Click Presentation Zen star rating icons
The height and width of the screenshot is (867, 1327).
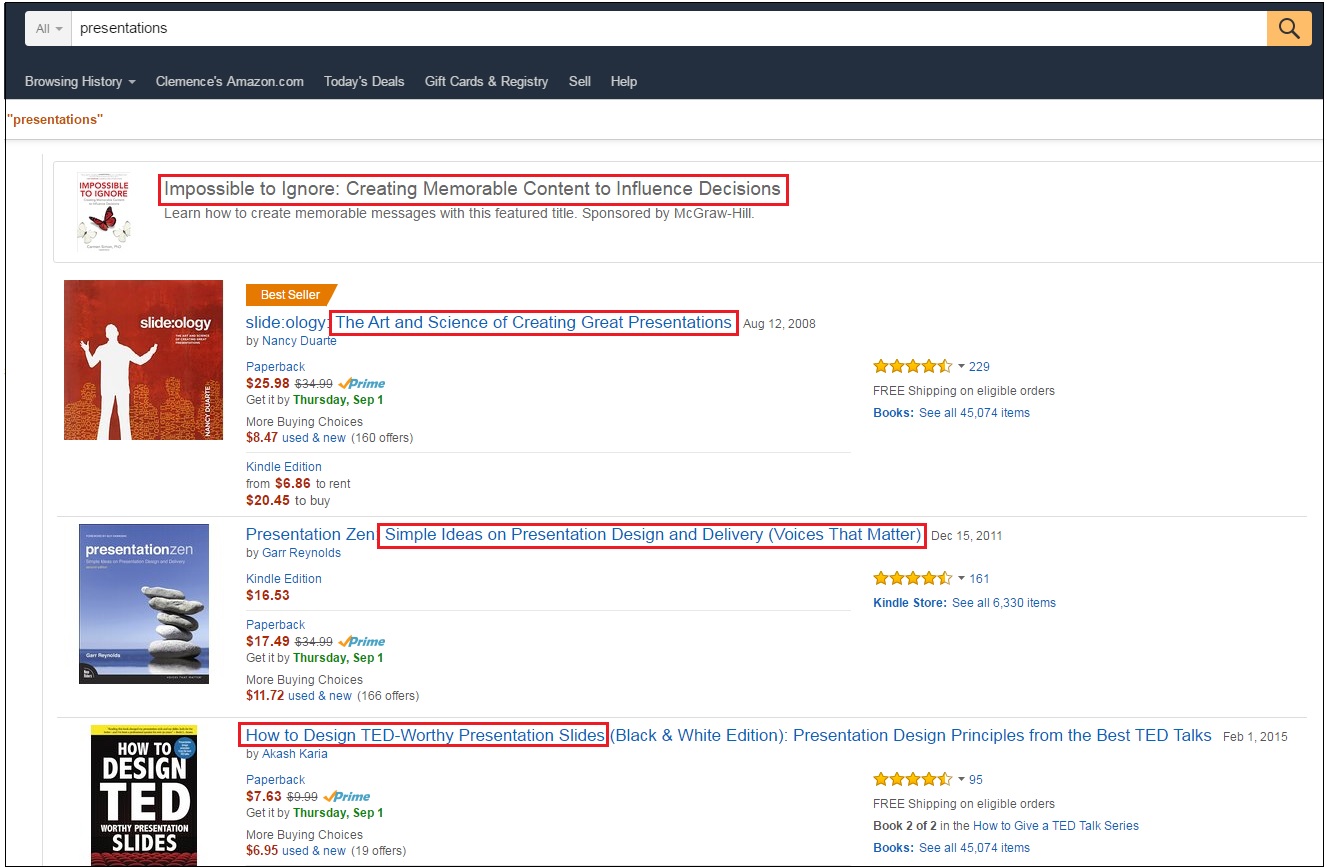(912, 578)
